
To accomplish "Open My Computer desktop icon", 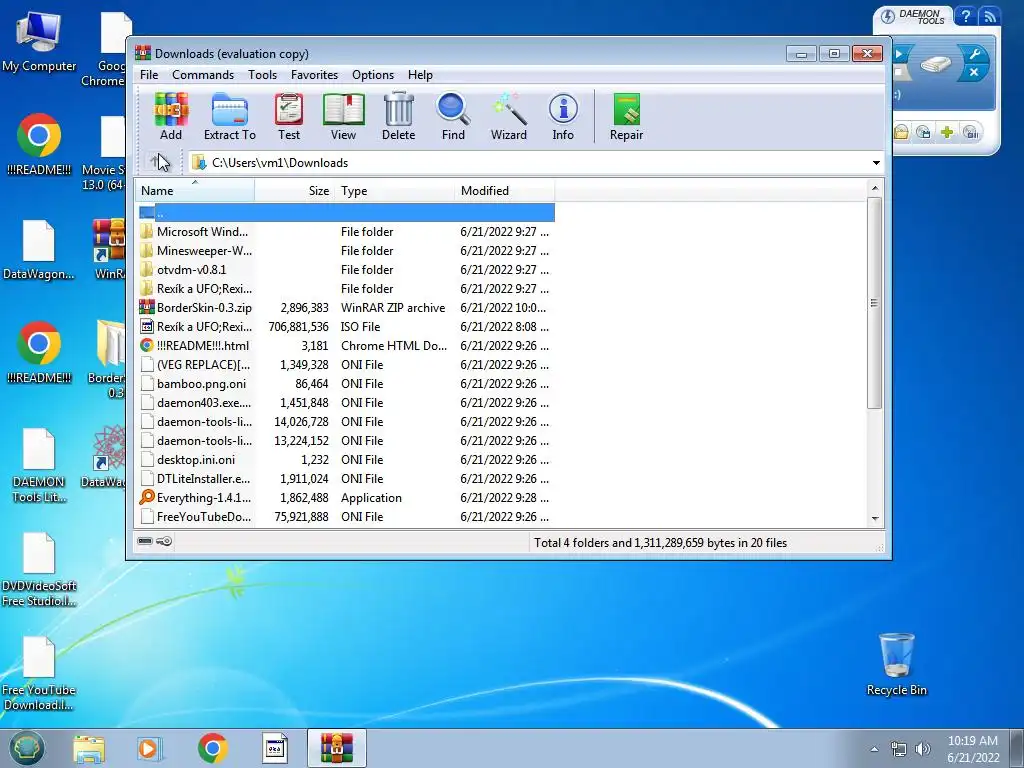I will click(x=39, y=42).
